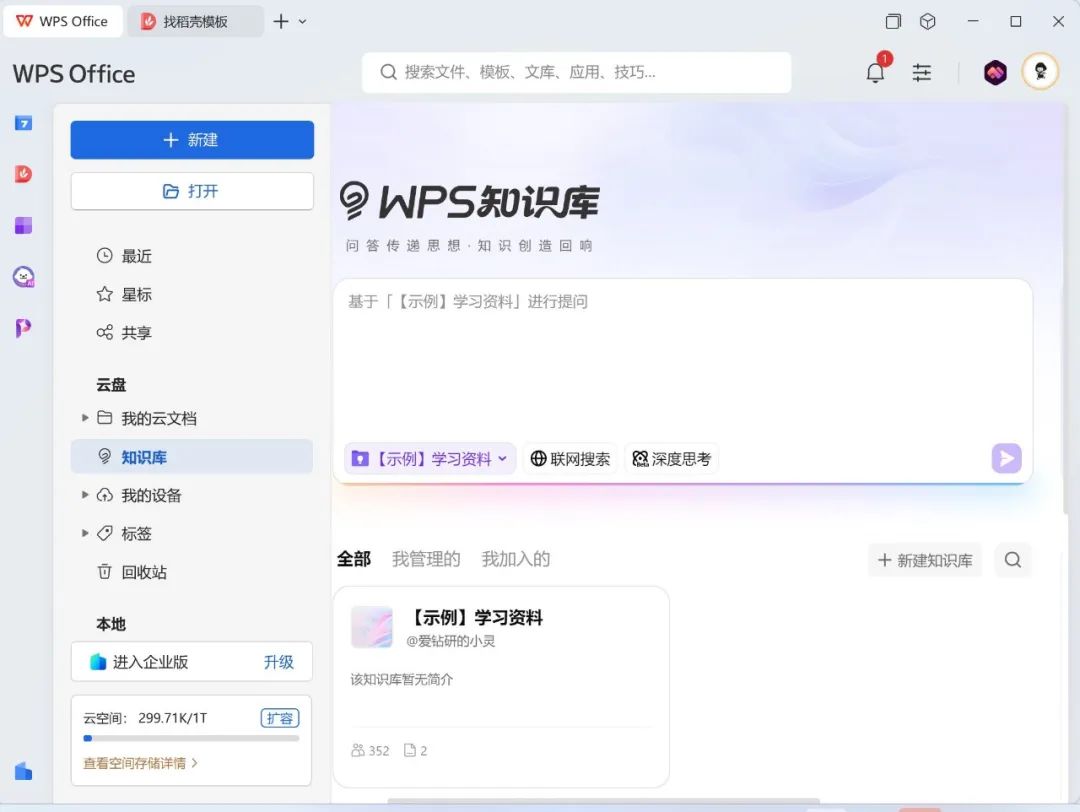Click the 新建 button
The width and height of the screenshot is (1080, 812).
click(x=192, y=140)
